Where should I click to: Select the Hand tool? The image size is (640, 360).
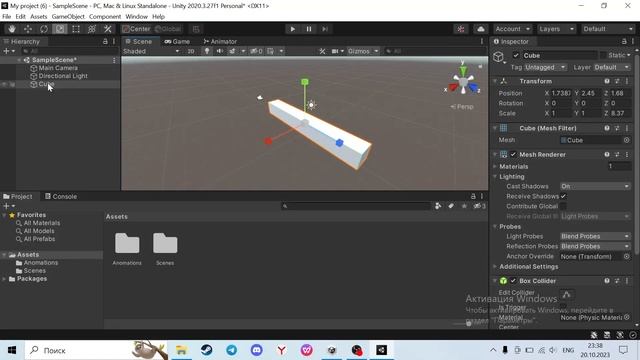(x=12, y=29)
